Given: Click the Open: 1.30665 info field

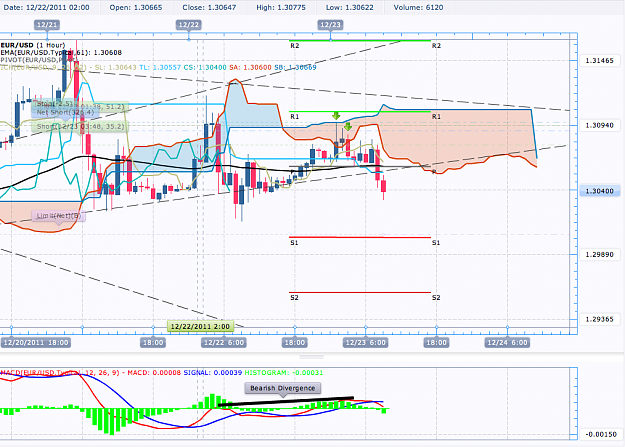Looking at the screenshot, I should pos(136,7).
